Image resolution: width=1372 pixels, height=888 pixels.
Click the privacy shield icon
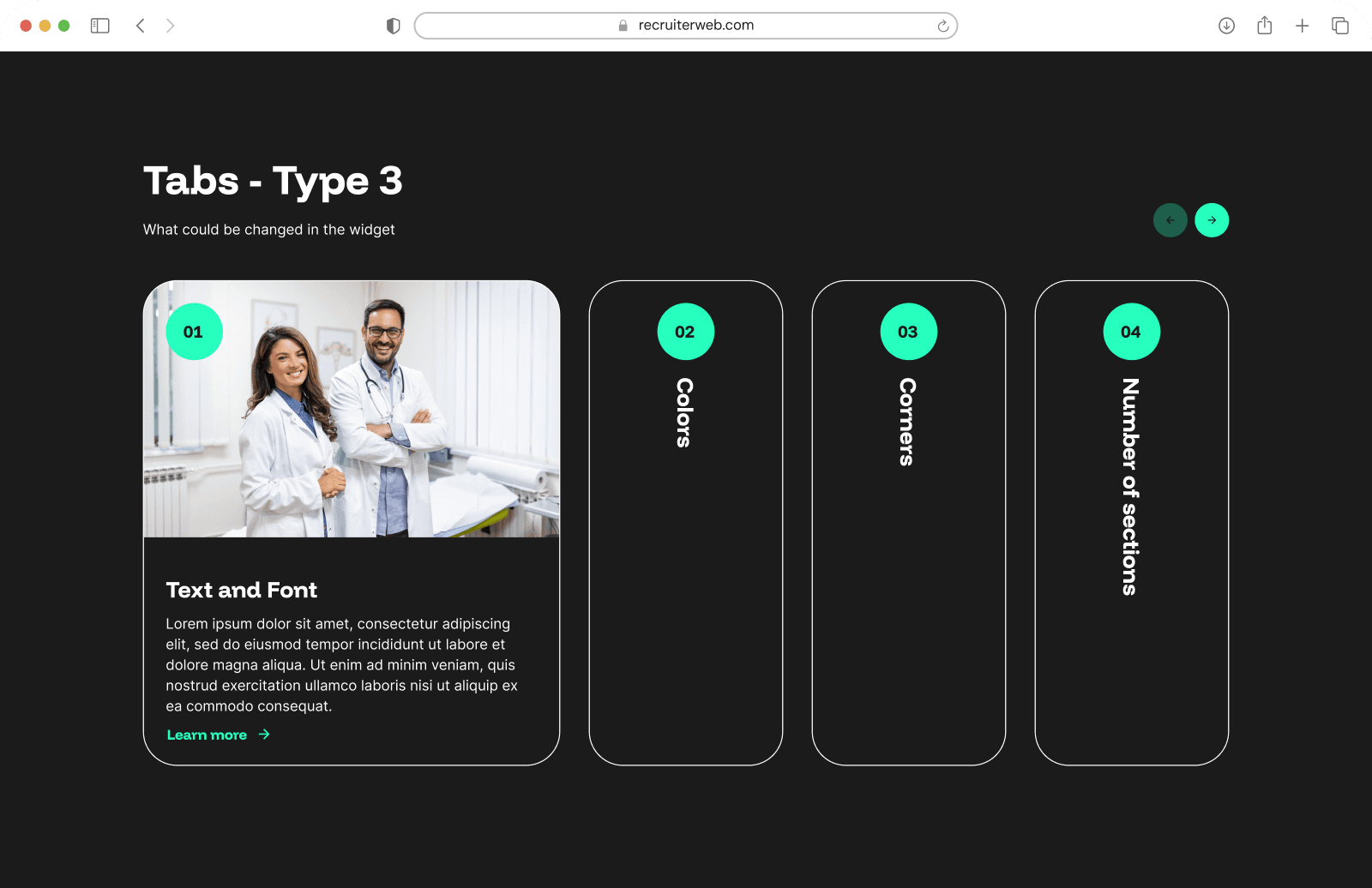tap(394, 26)
